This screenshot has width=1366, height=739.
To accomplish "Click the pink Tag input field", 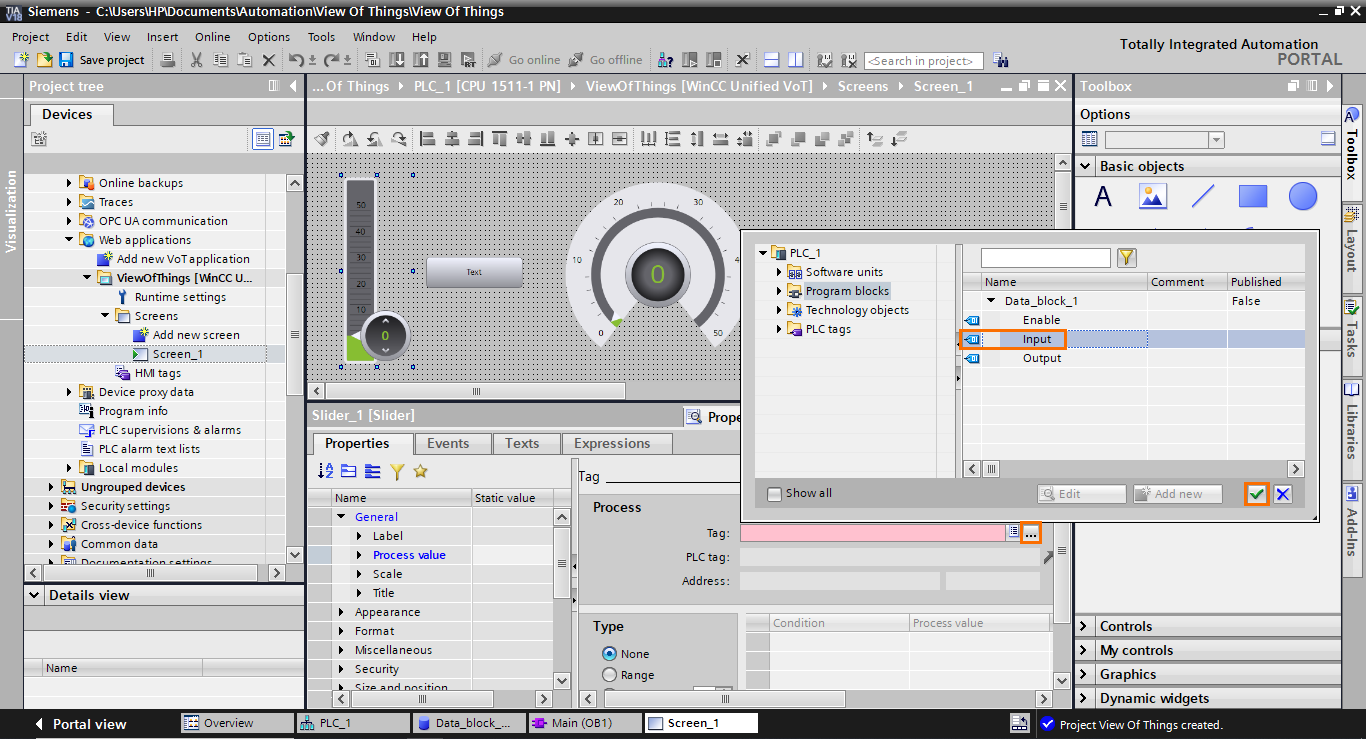I will [873, 534].
